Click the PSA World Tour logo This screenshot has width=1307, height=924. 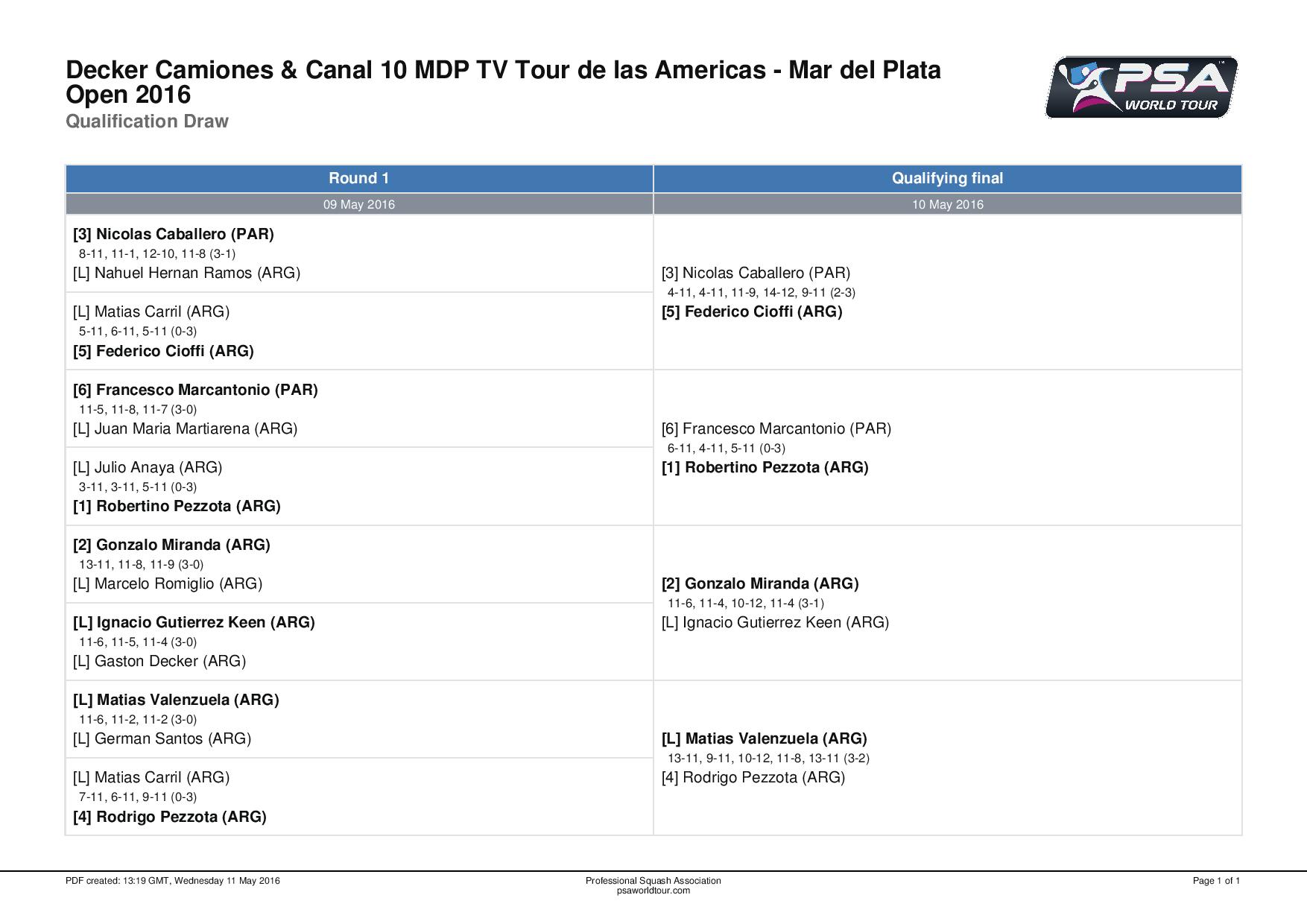tap(1141, 88)
